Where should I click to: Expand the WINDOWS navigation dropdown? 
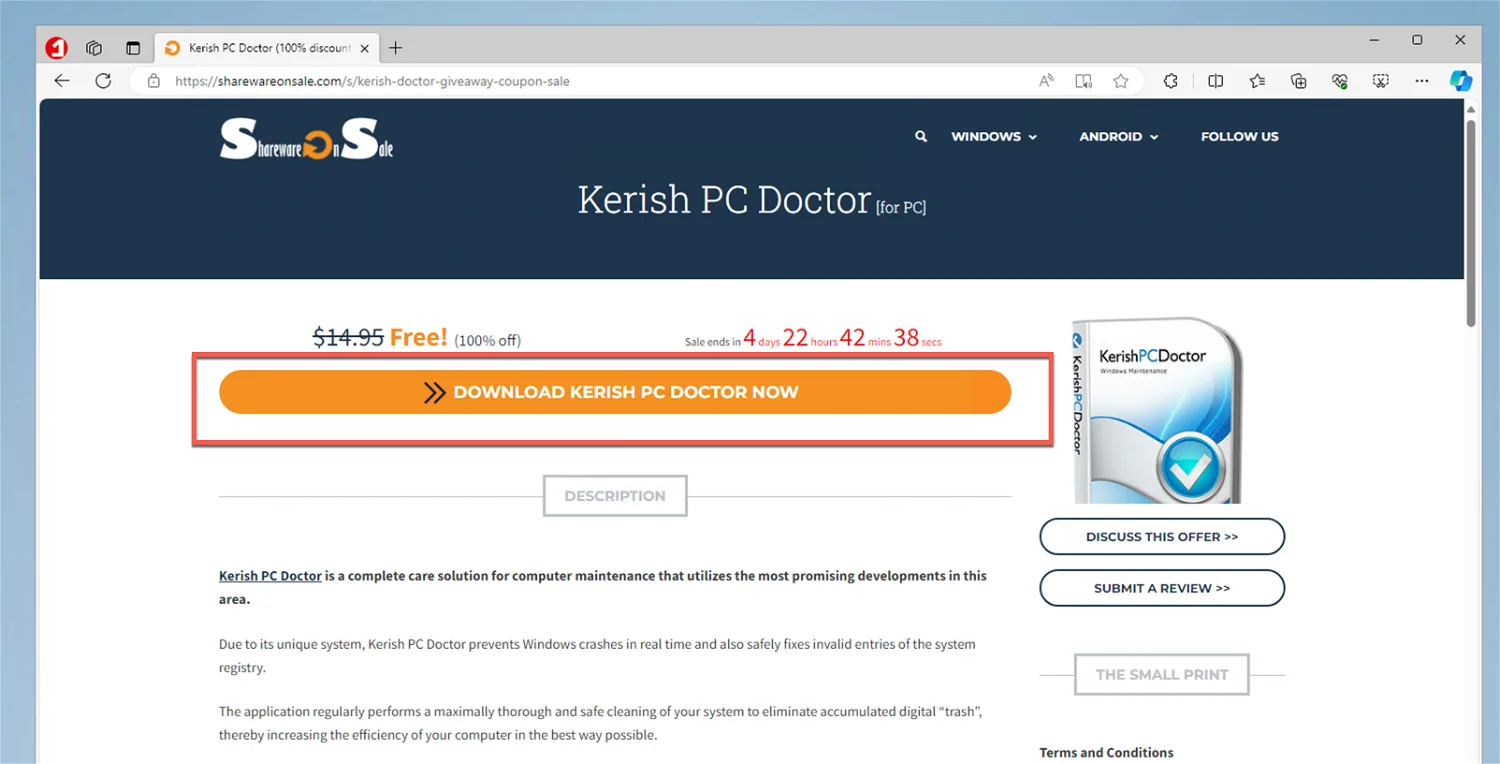994,137
